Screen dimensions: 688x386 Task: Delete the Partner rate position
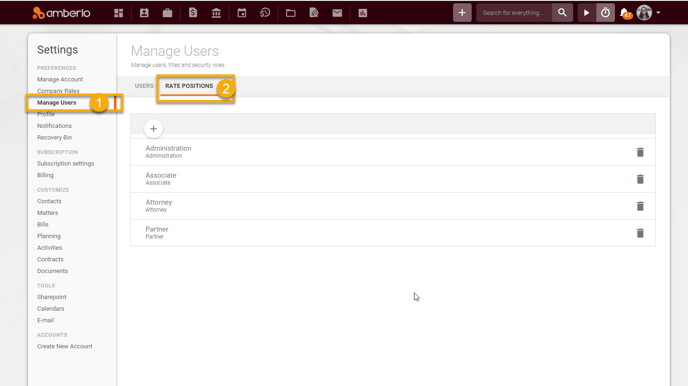click(640, 233)
